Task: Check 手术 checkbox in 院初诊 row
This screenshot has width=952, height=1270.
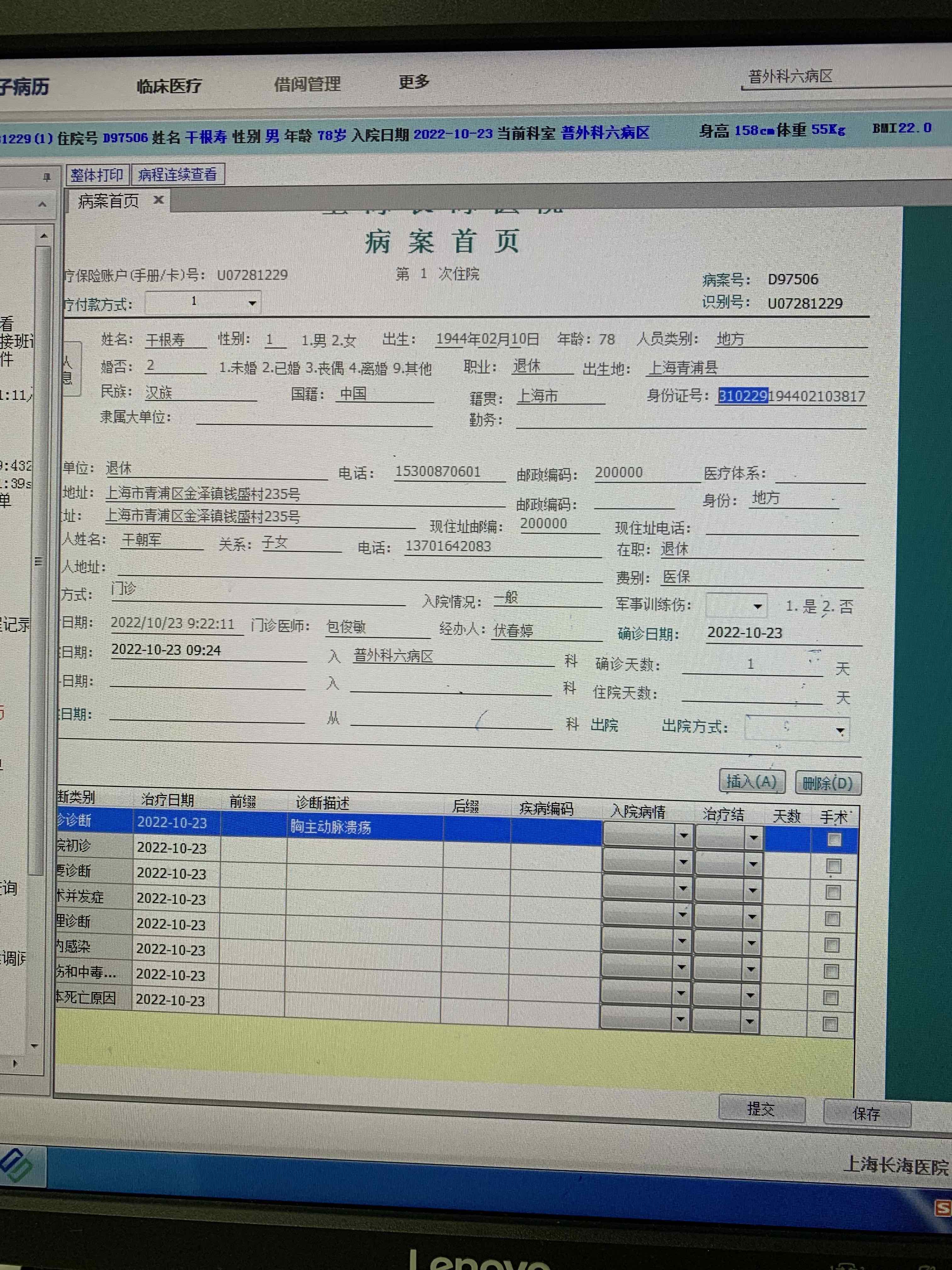Action: click(x=833, y=867)
